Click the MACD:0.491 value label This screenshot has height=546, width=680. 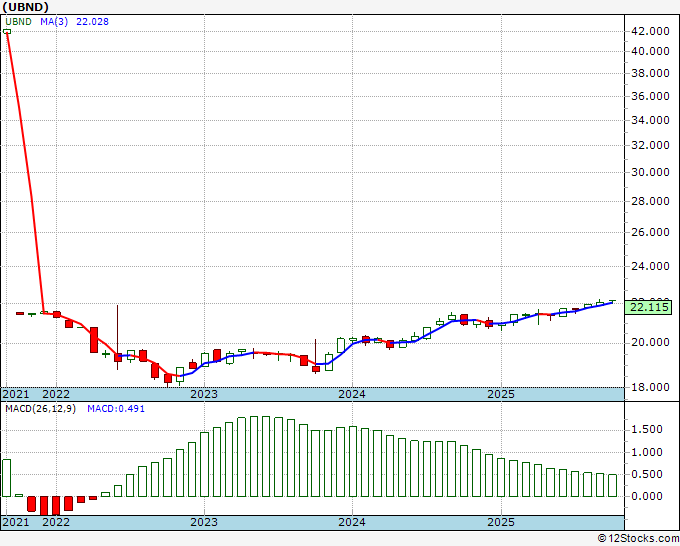tap(116, 409)
